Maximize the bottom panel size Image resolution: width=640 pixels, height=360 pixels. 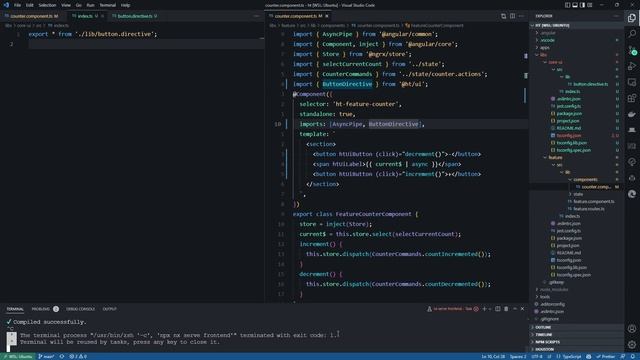[x=515, y=309]
